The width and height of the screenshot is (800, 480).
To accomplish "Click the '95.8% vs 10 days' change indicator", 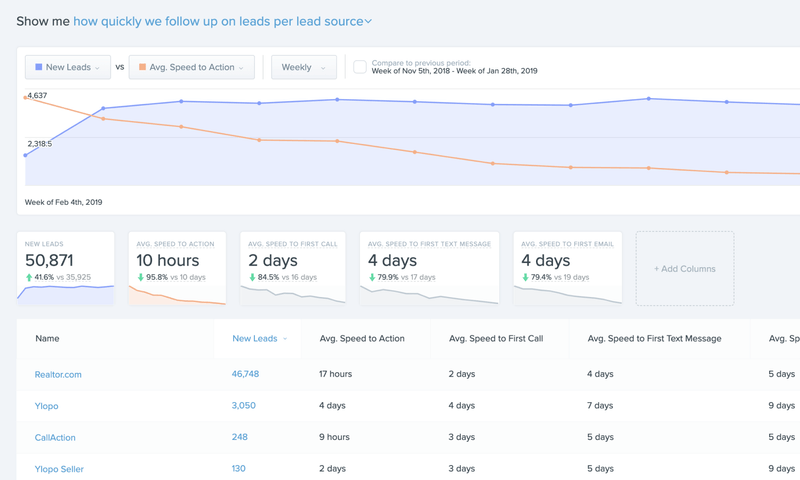I will pos(171,277).
